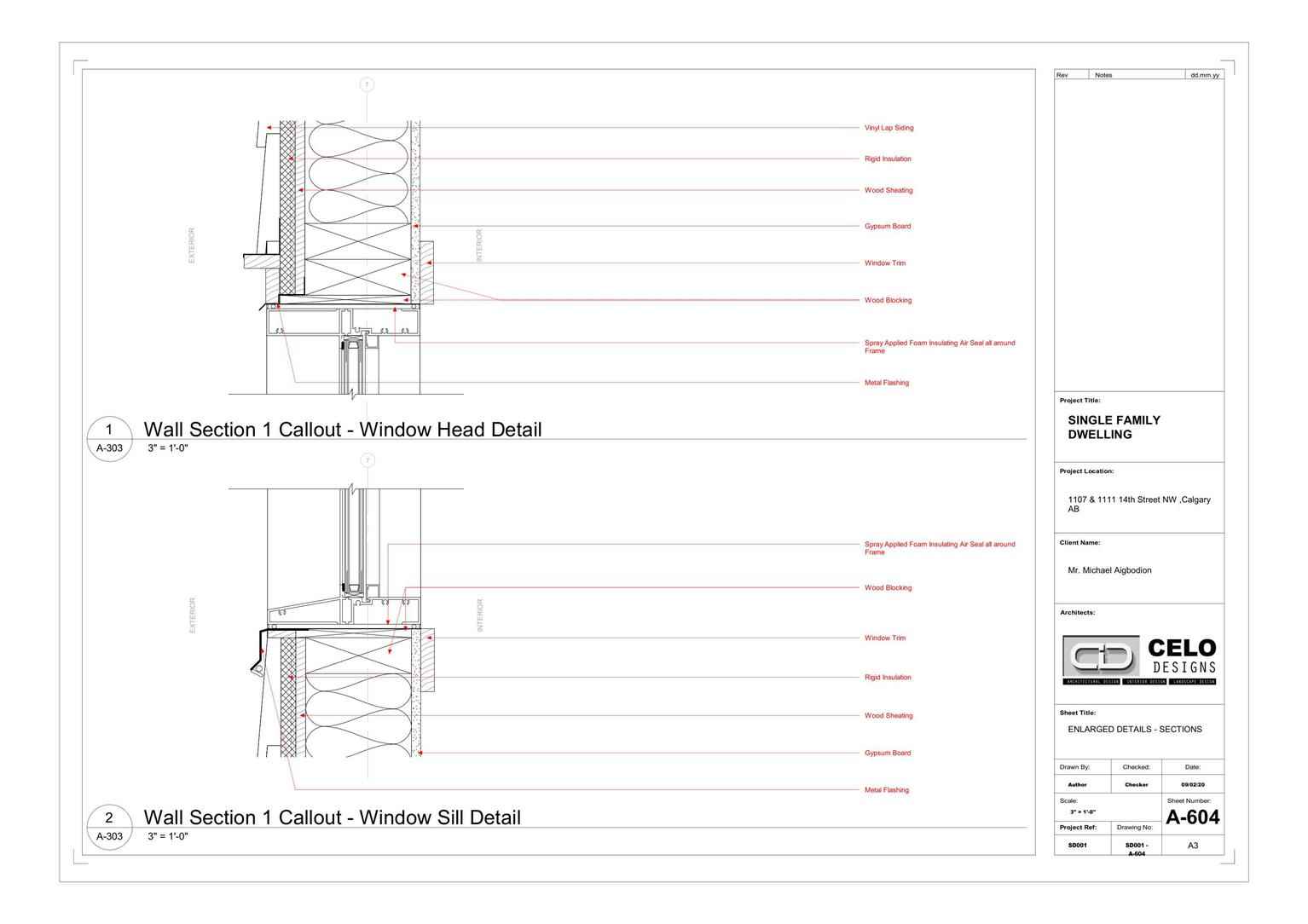The width and height of the screenshot is (1308, 924).
Task: Click the "Drawn By:" field label
Action: point(1074,768)
